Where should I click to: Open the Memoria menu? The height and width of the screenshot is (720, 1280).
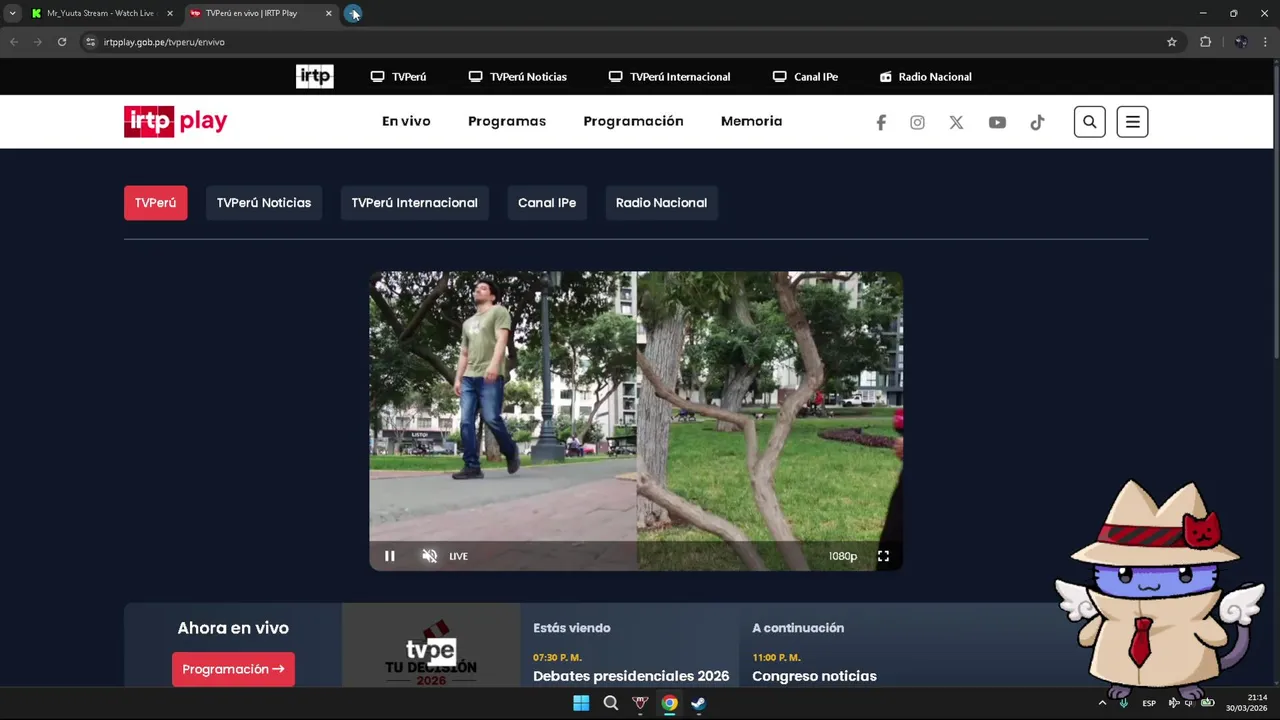point(751,121)
